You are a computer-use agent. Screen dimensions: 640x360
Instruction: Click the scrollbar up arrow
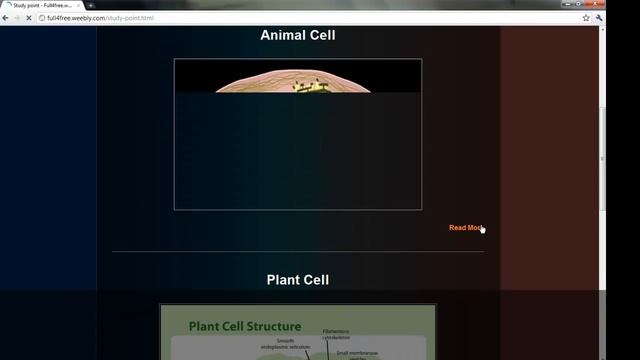pos(602,29)
